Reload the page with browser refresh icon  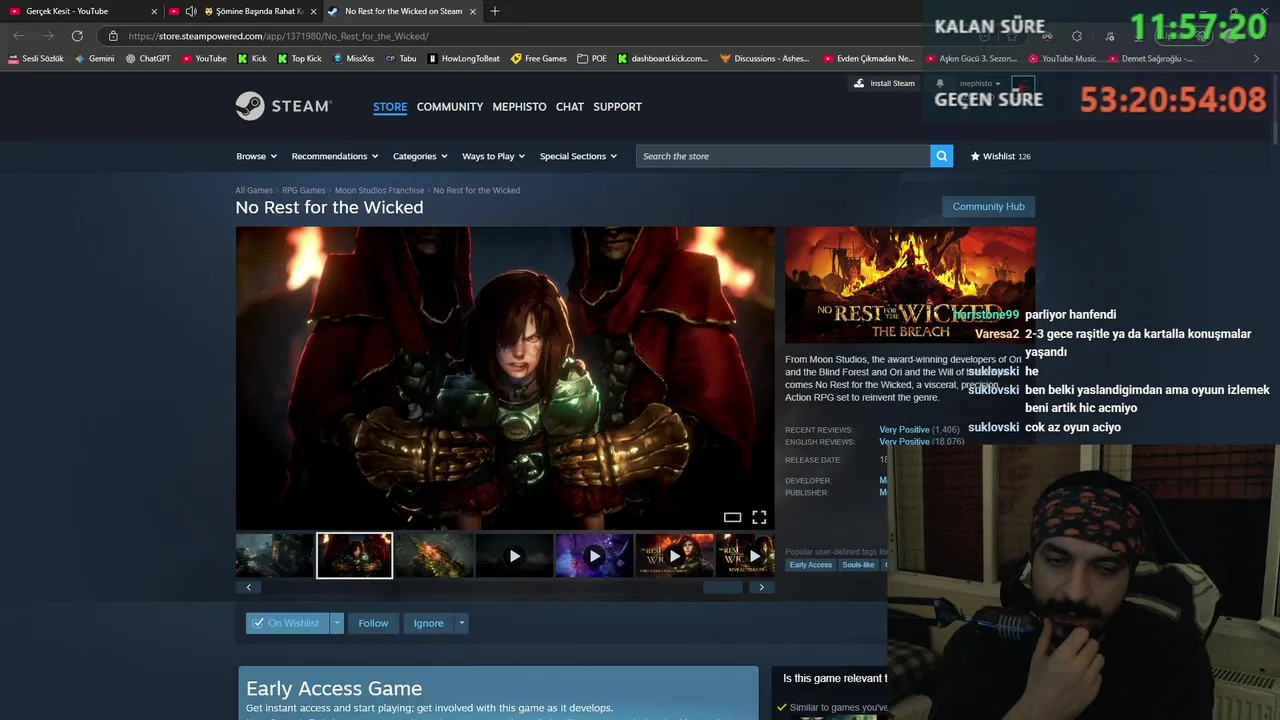[x=77, y=36]
